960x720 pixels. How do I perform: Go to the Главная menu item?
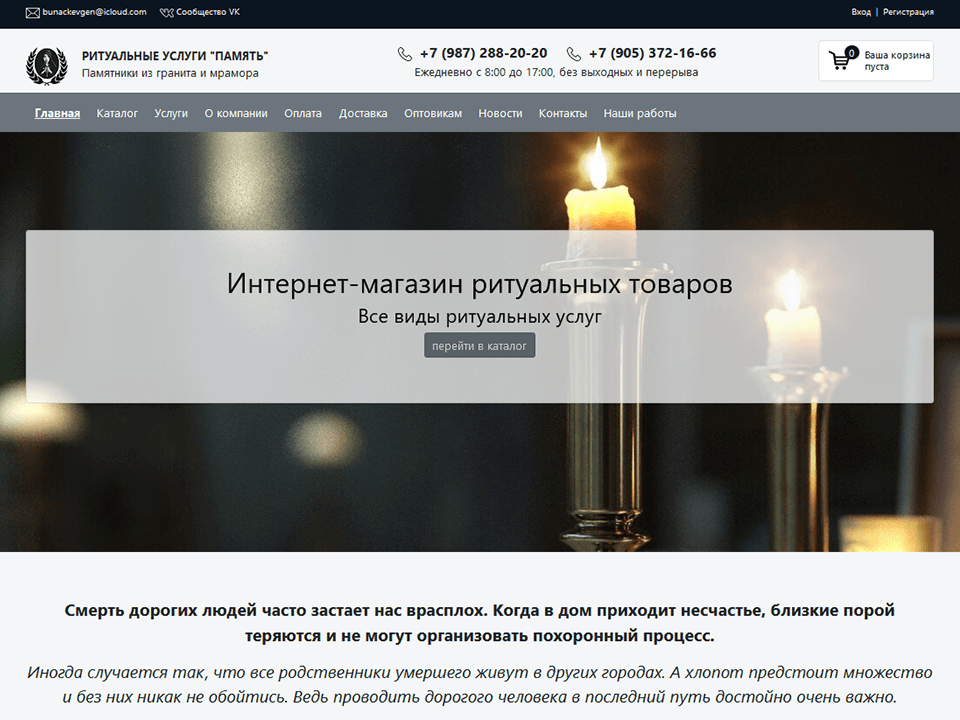tap(57, 113)
